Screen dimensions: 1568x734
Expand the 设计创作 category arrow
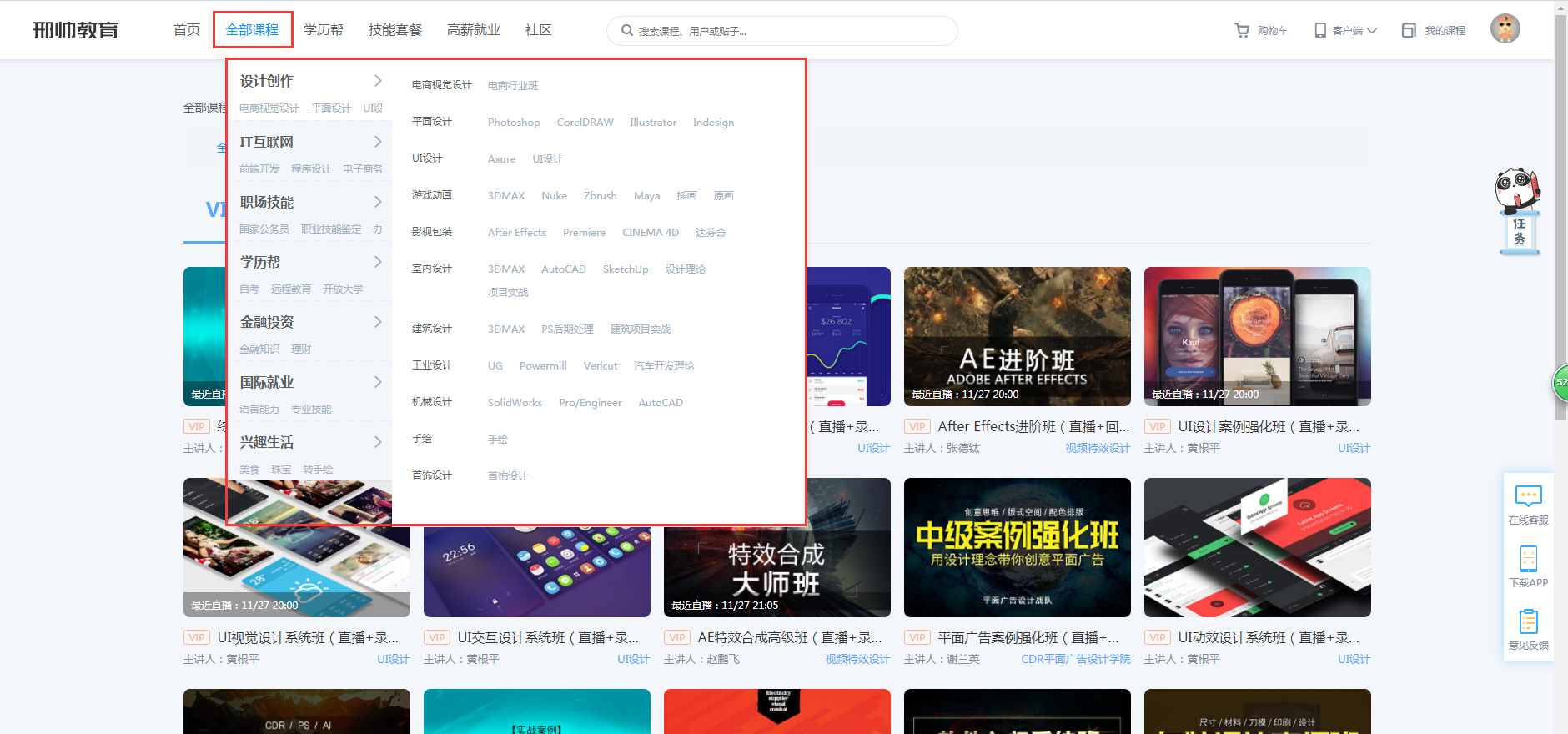pos(378,81)
